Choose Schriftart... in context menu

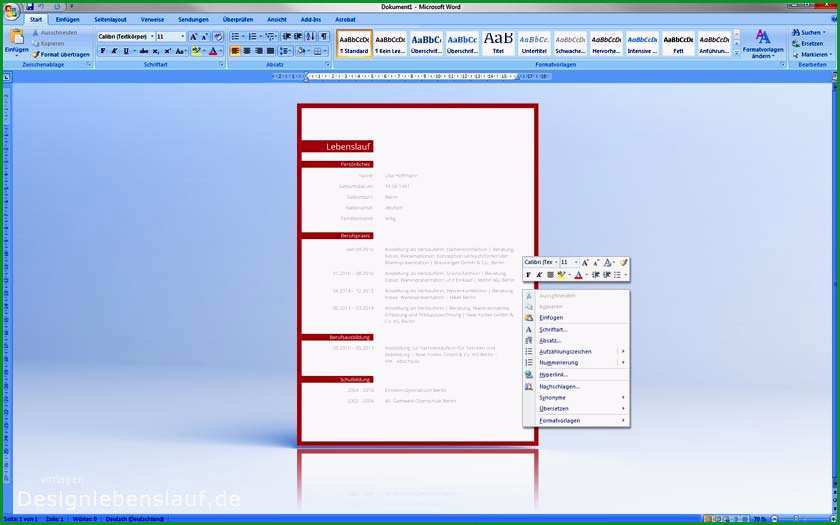576,330
